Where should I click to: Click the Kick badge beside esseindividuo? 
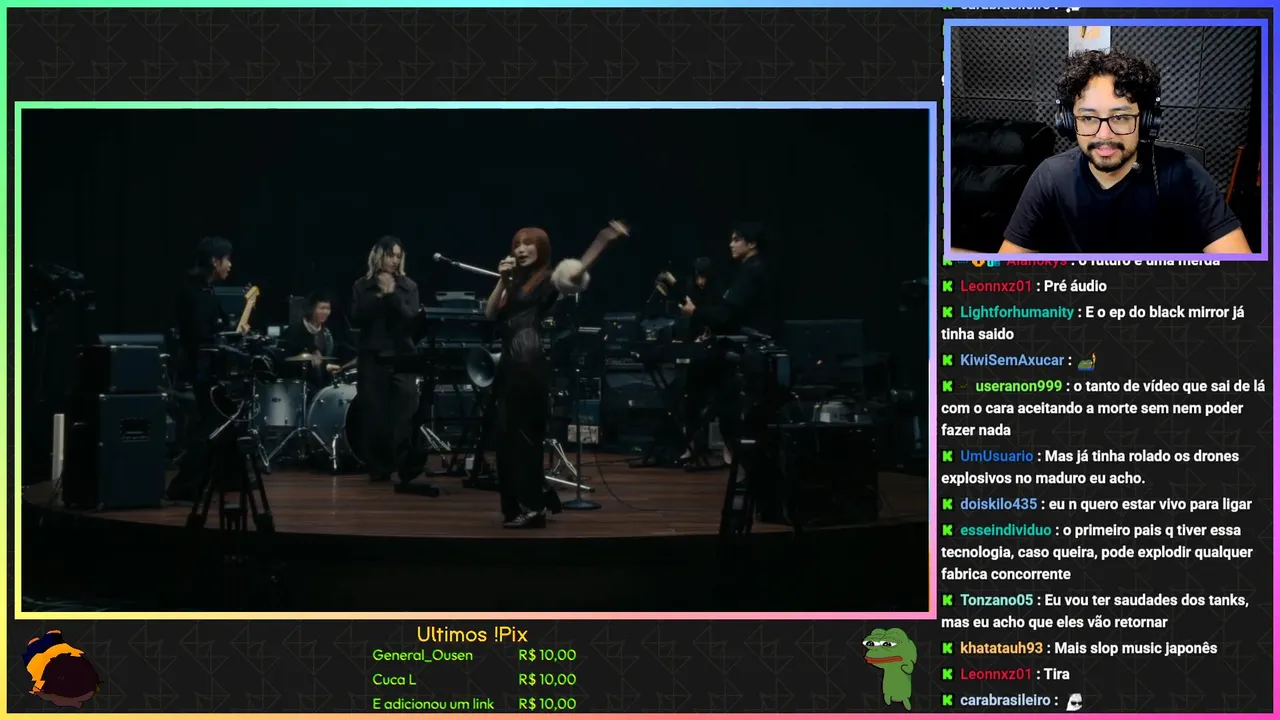947,530
